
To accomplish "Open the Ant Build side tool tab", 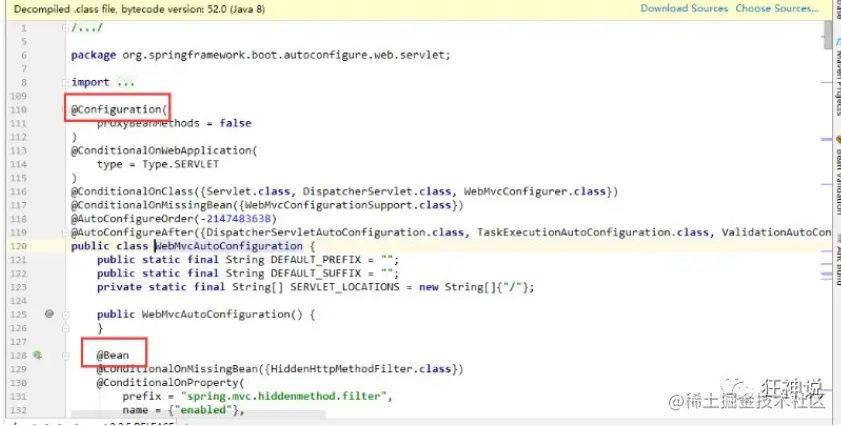I will (x=837, y=259).
